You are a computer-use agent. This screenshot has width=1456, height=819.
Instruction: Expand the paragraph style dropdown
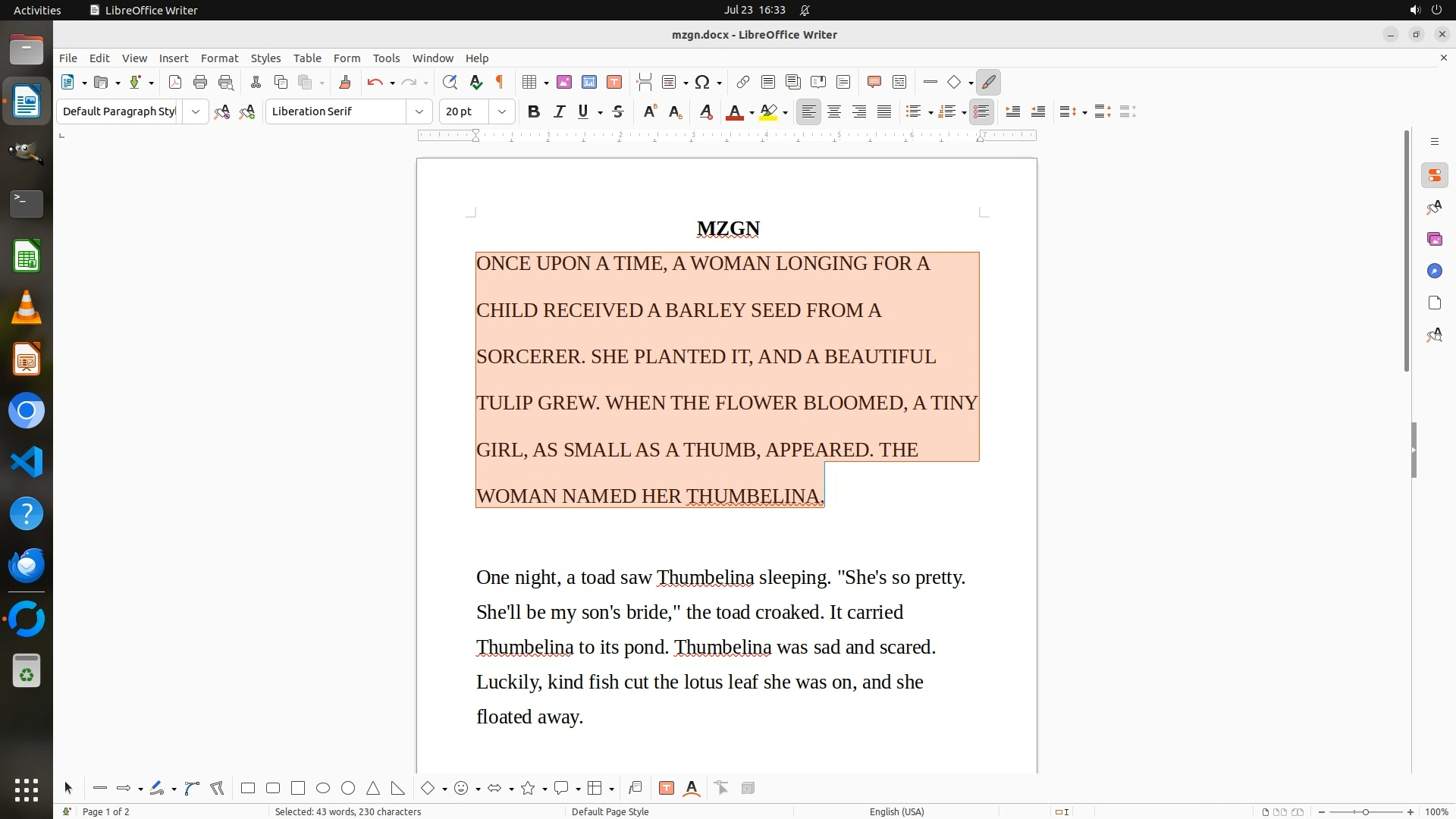click(x=195, y=111)
